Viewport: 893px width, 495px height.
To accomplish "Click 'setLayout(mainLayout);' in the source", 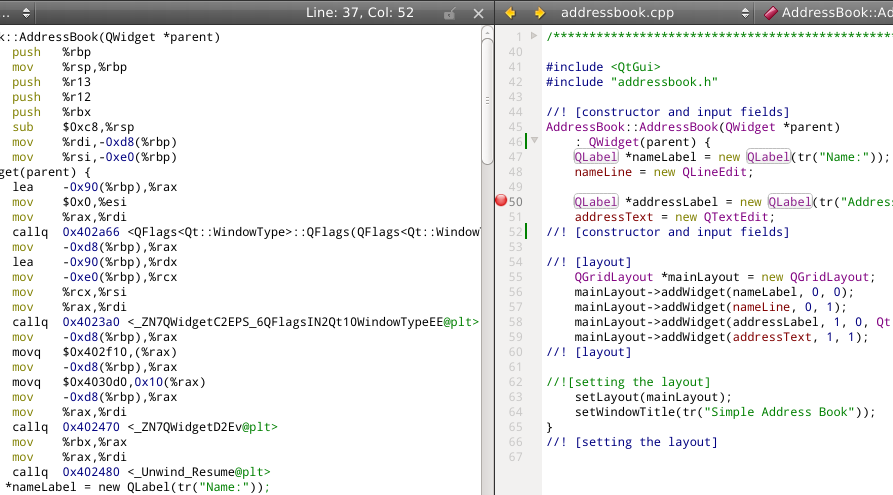I will 653,397.
